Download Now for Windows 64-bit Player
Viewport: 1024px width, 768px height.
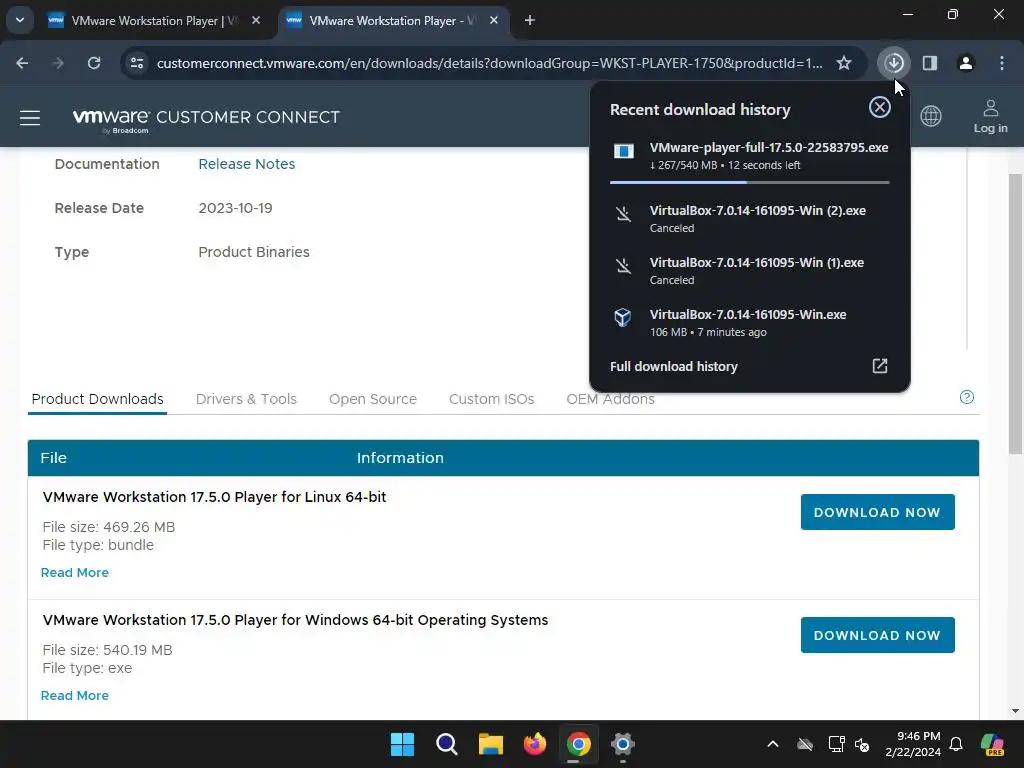pyautogui.click(x=877, y=635)
